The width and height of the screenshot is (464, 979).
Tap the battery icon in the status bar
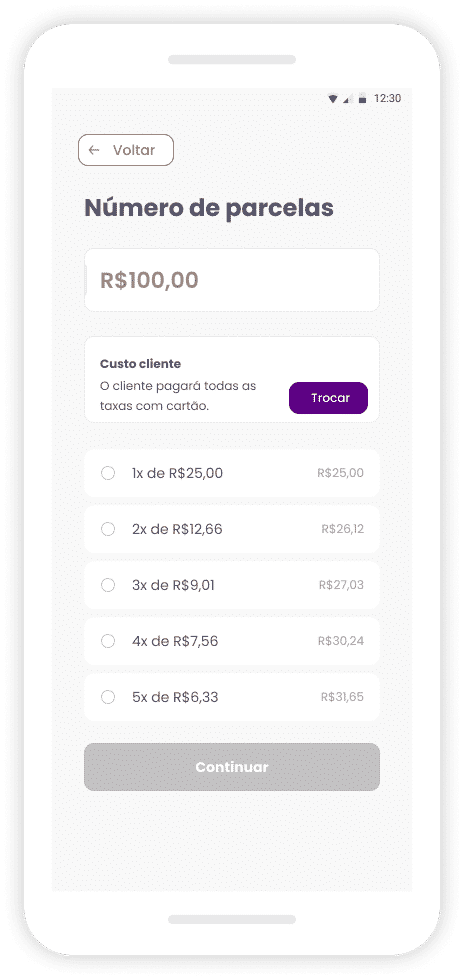coord(362,99)
